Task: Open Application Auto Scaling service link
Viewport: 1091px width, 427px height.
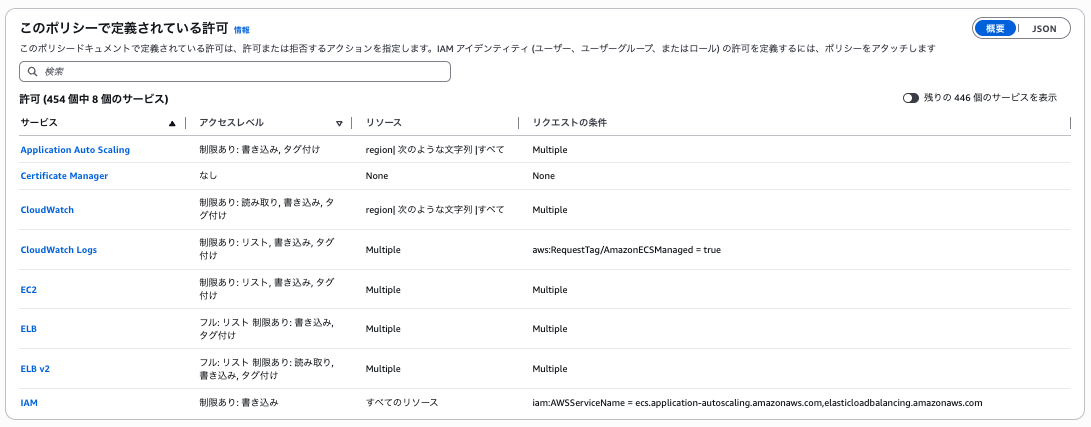Action: pos(75,150)
